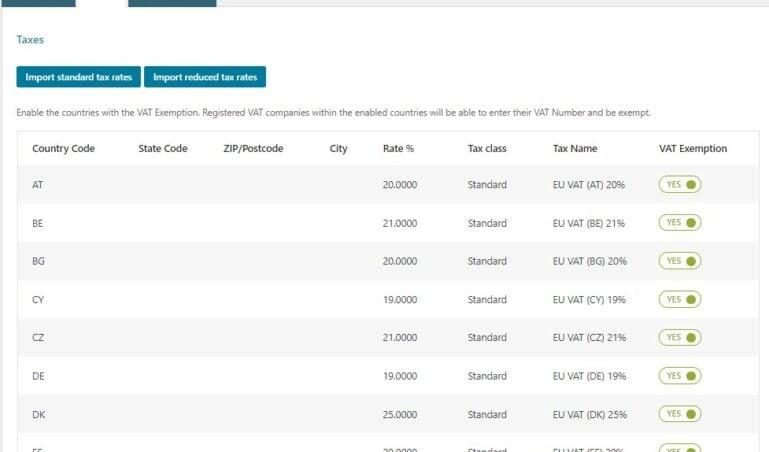Click Standard tax class in BE row
Viewport: 769px width, 452px height.
(x=487, y=223)
